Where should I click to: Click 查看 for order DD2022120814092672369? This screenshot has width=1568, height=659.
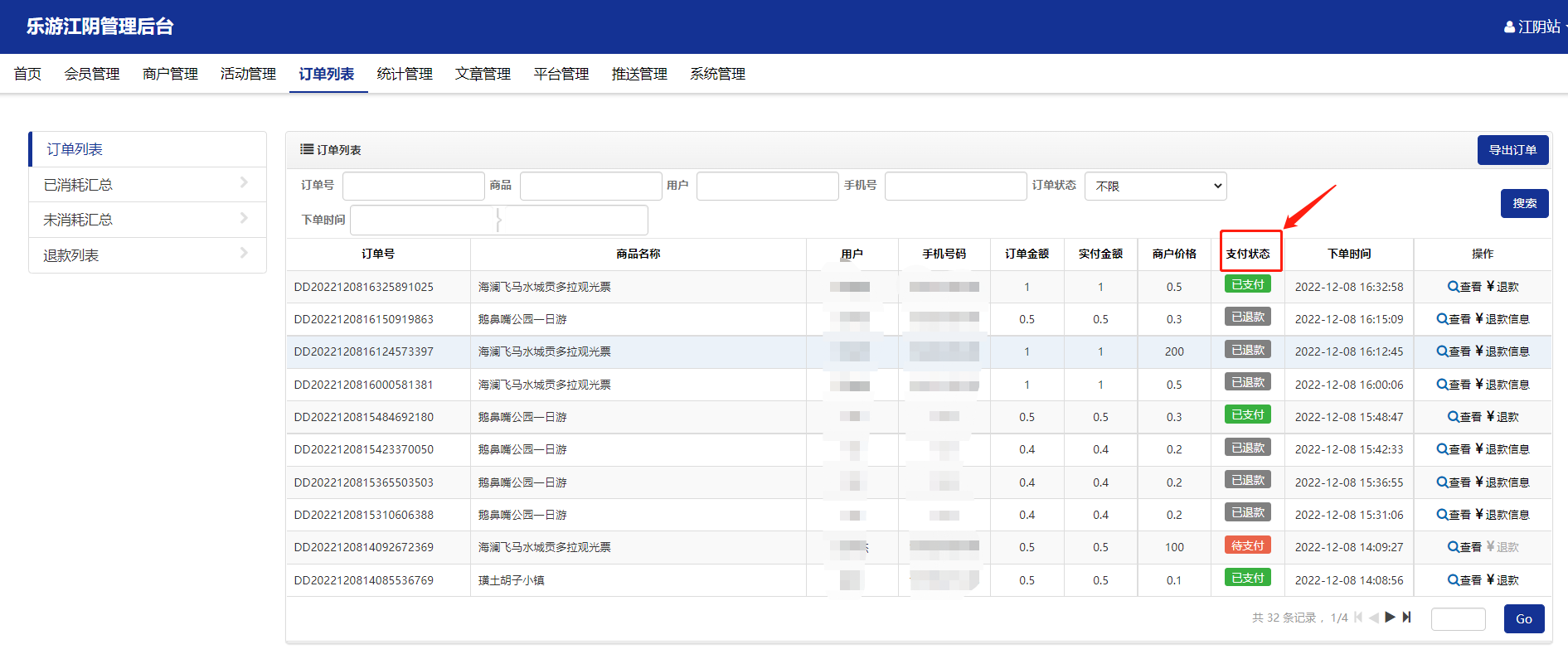pos(1464,547)
